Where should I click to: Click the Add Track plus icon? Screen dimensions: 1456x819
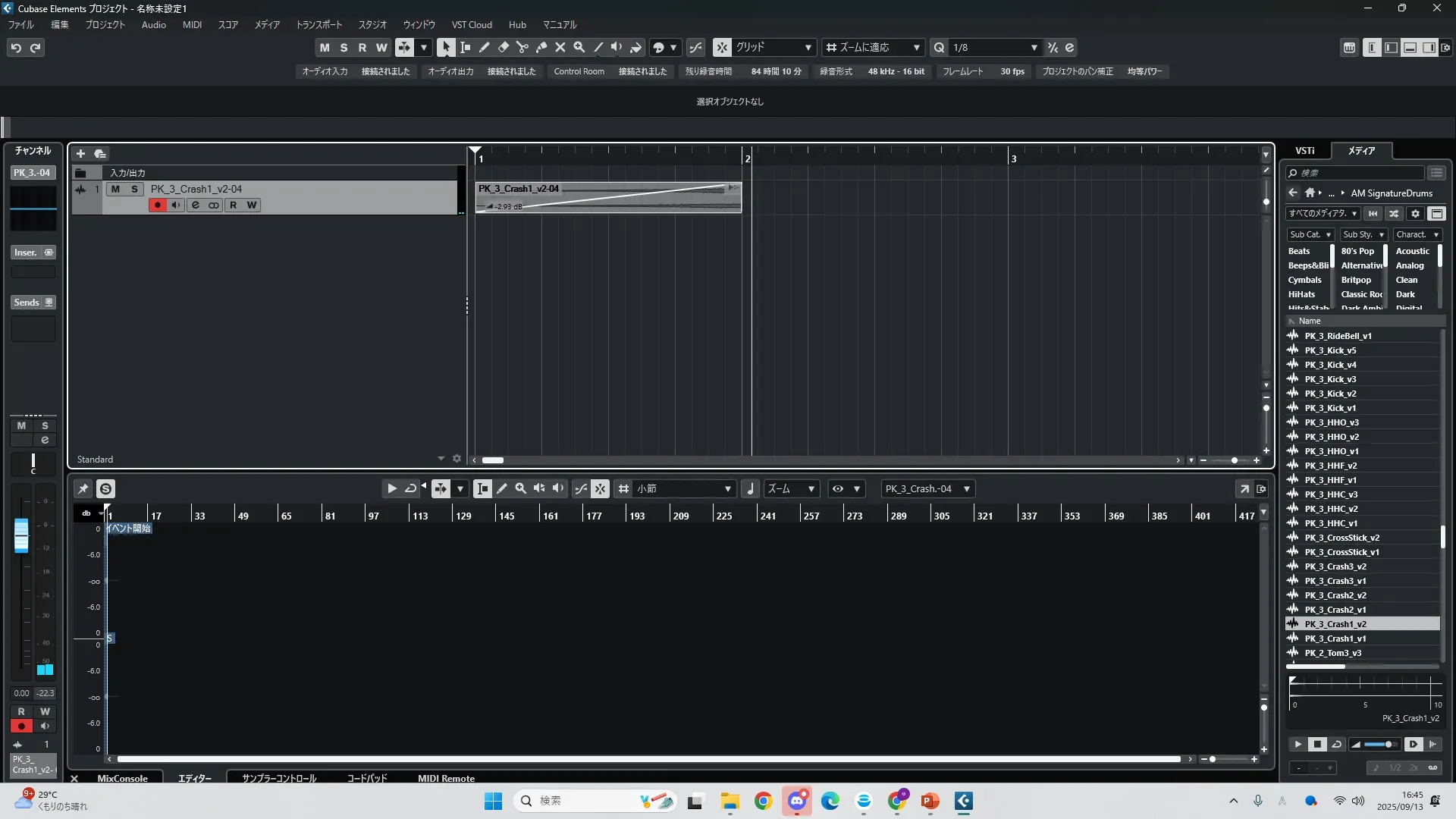80,154
